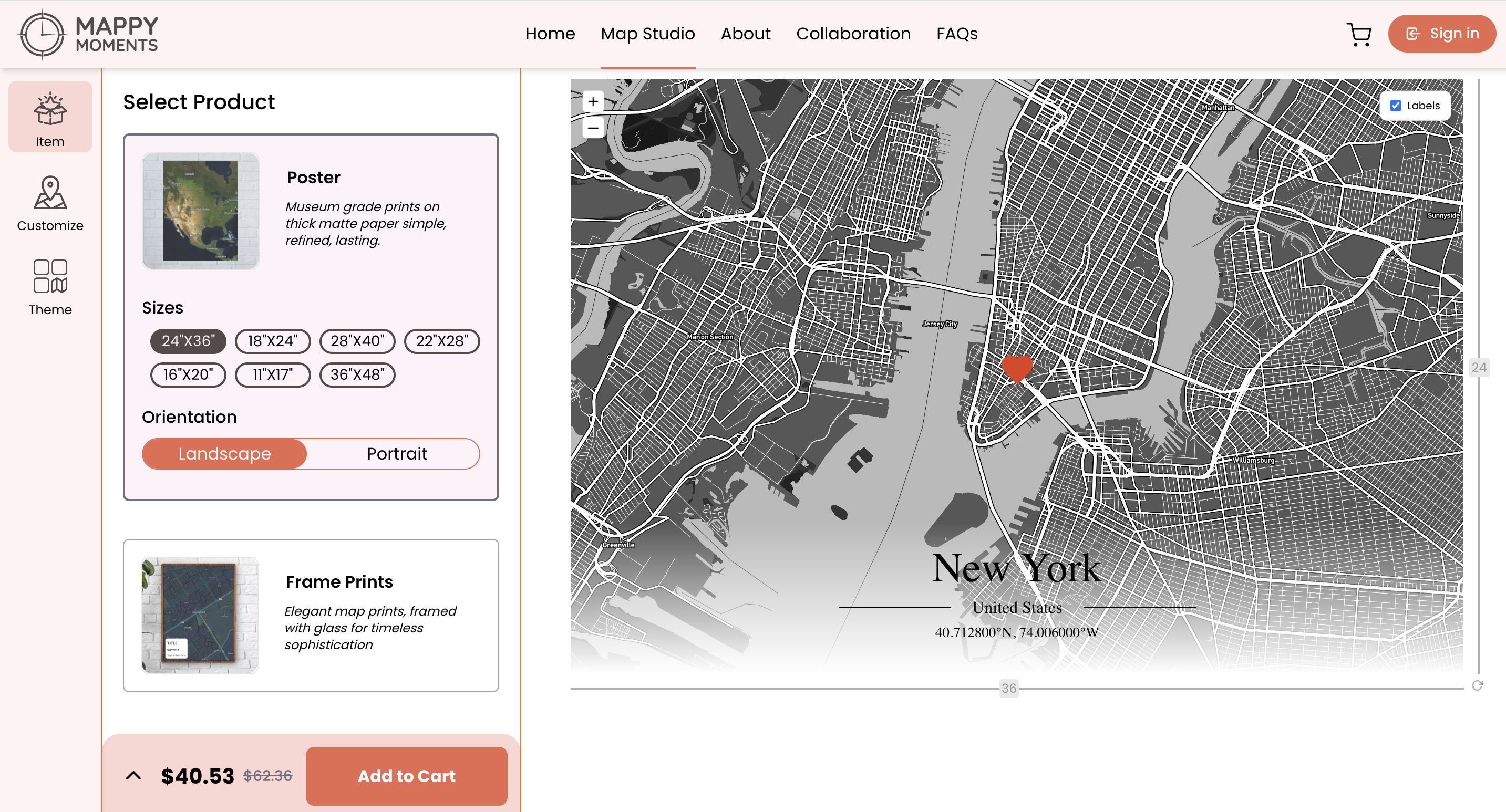Click Add to Cart

coord(406,776)
